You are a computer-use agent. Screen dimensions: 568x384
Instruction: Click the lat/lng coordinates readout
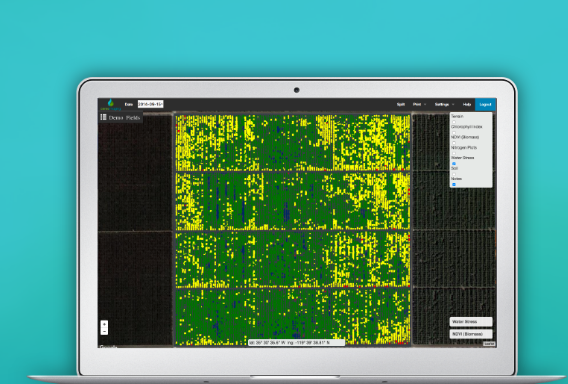[x=296, y=342]
